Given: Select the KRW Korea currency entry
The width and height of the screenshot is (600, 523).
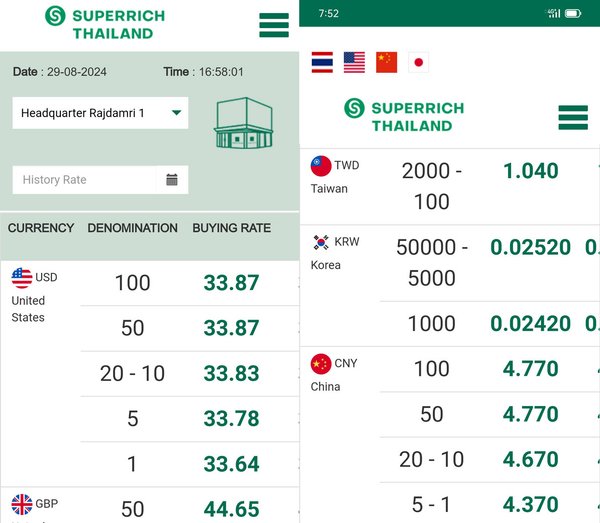Looking at the screenshot, I should 335,252.
